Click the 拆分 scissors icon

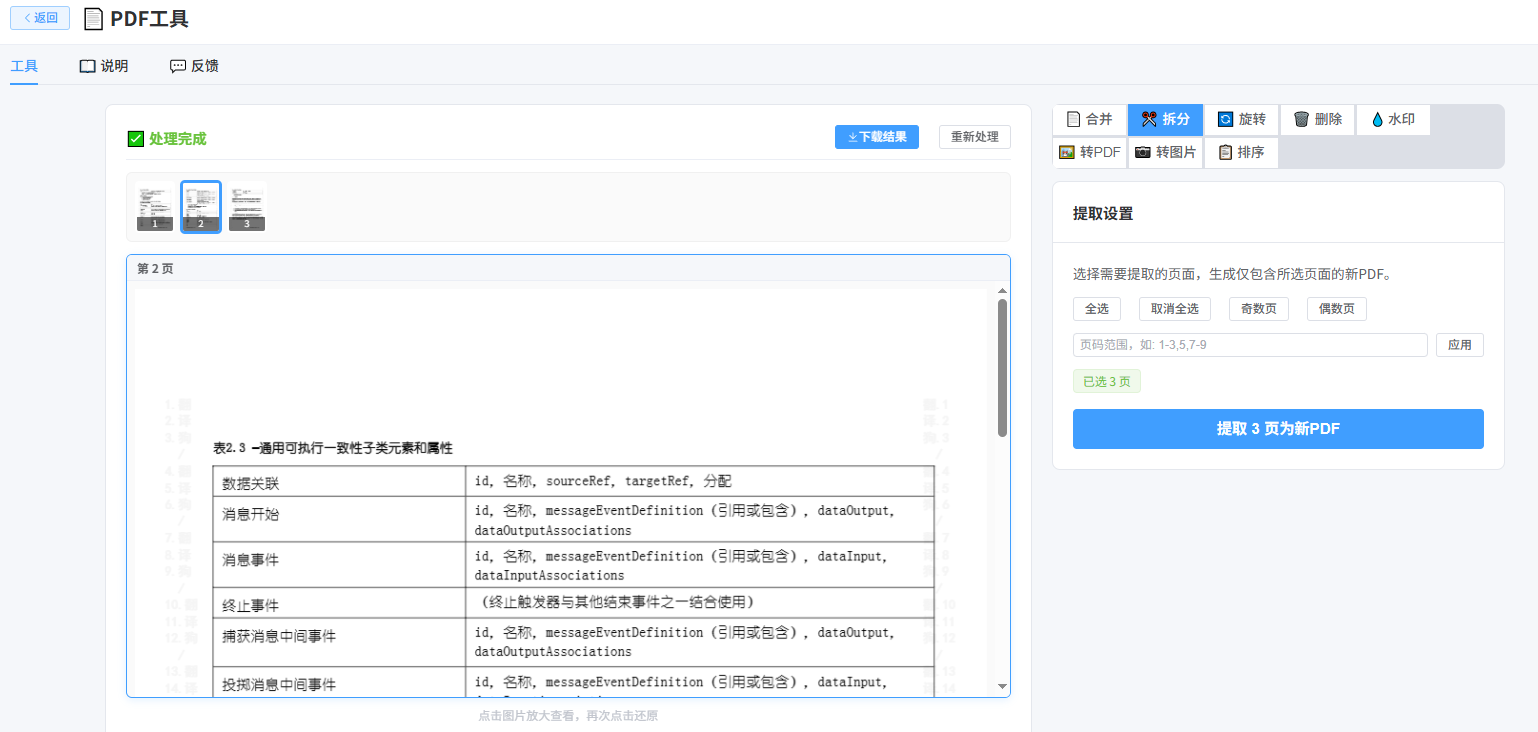click(x=1149, y=119)
